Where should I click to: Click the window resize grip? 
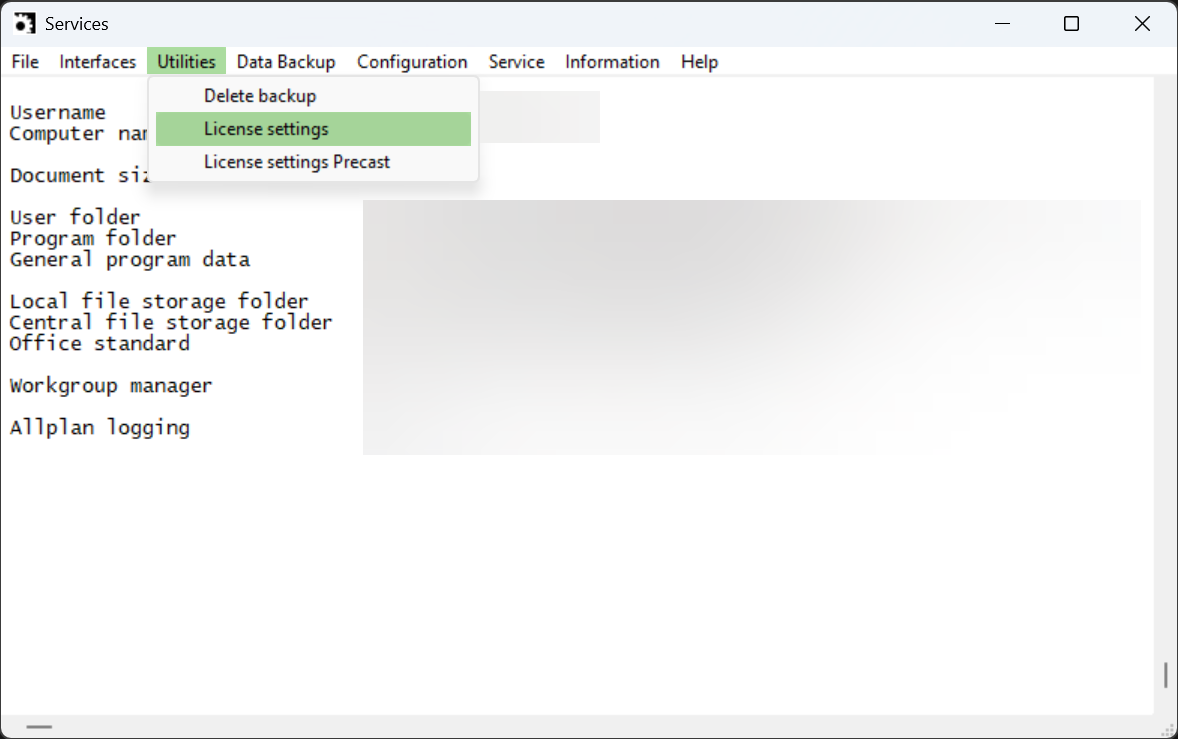click(1168, 729)
